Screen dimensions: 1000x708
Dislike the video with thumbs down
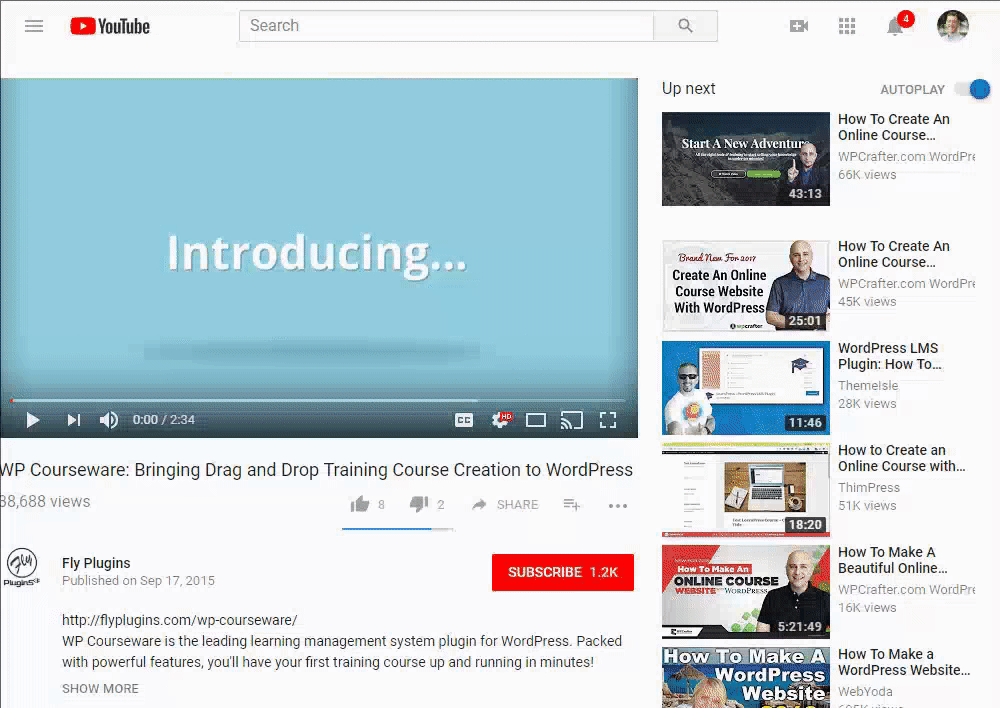[x=419, y=505]
